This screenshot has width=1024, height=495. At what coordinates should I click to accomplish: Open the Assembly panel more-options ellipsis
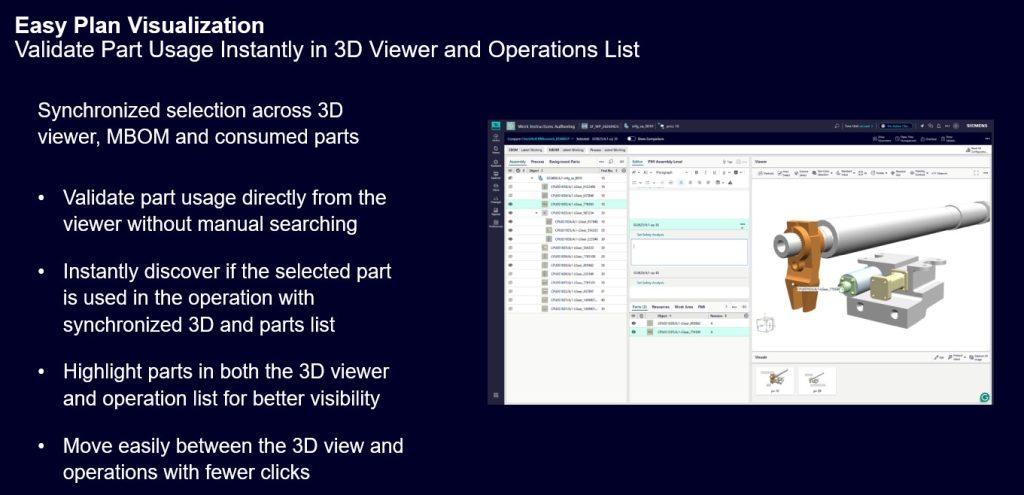point(601,161)
